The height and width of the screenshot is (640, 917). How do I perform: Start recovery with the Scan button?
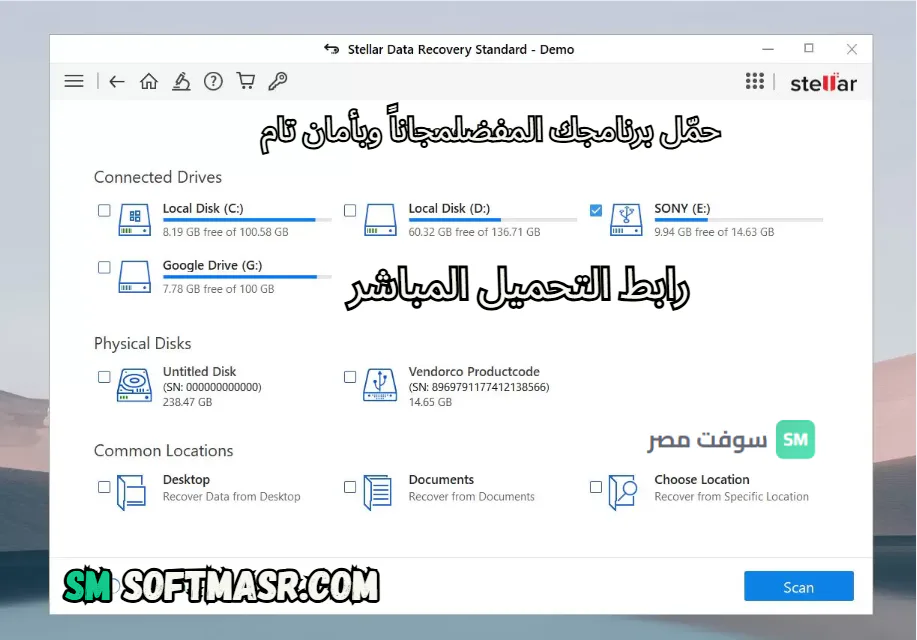click(798, 586)
